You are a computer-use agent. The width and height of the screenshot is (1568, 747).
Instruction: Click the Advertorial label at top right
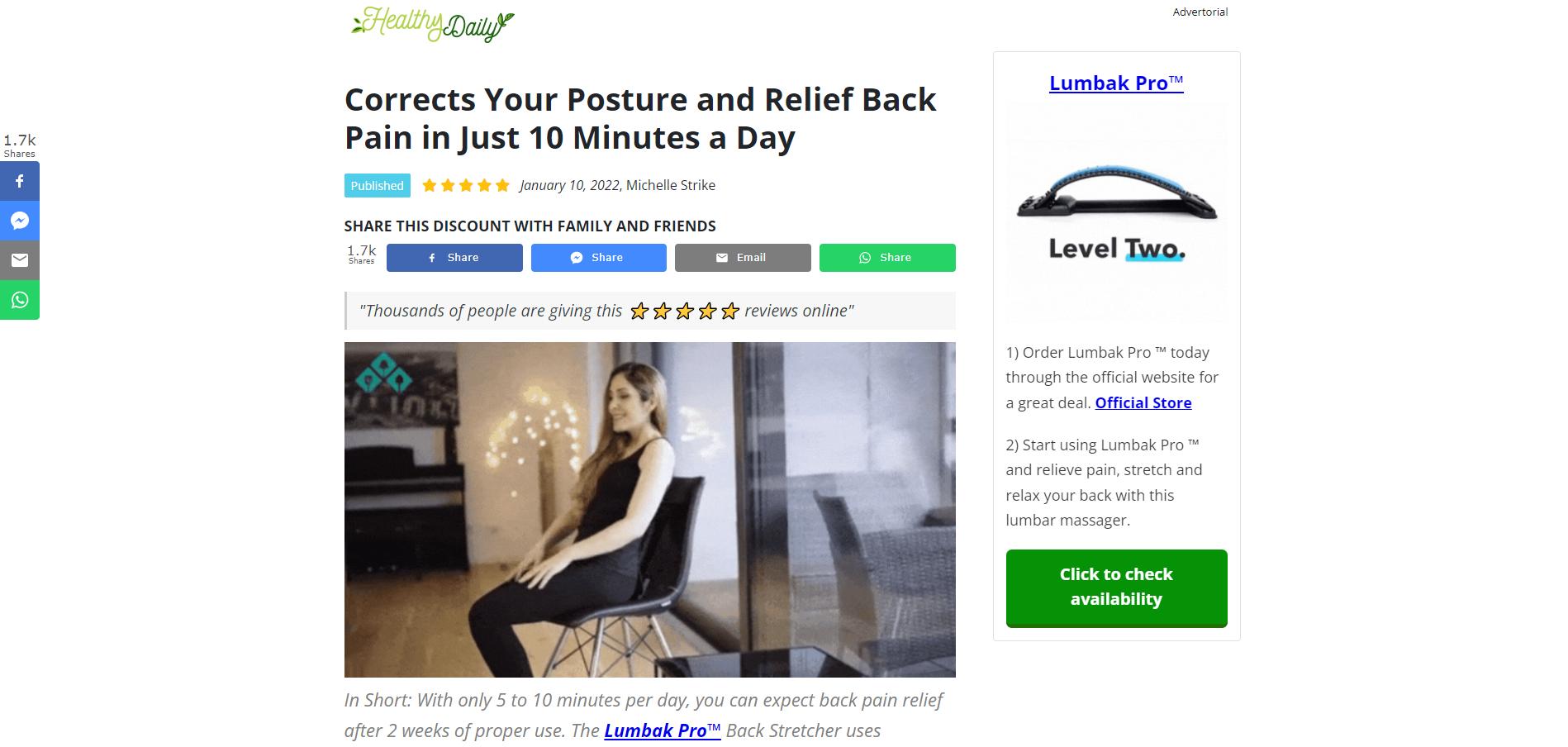(1200, 12)
